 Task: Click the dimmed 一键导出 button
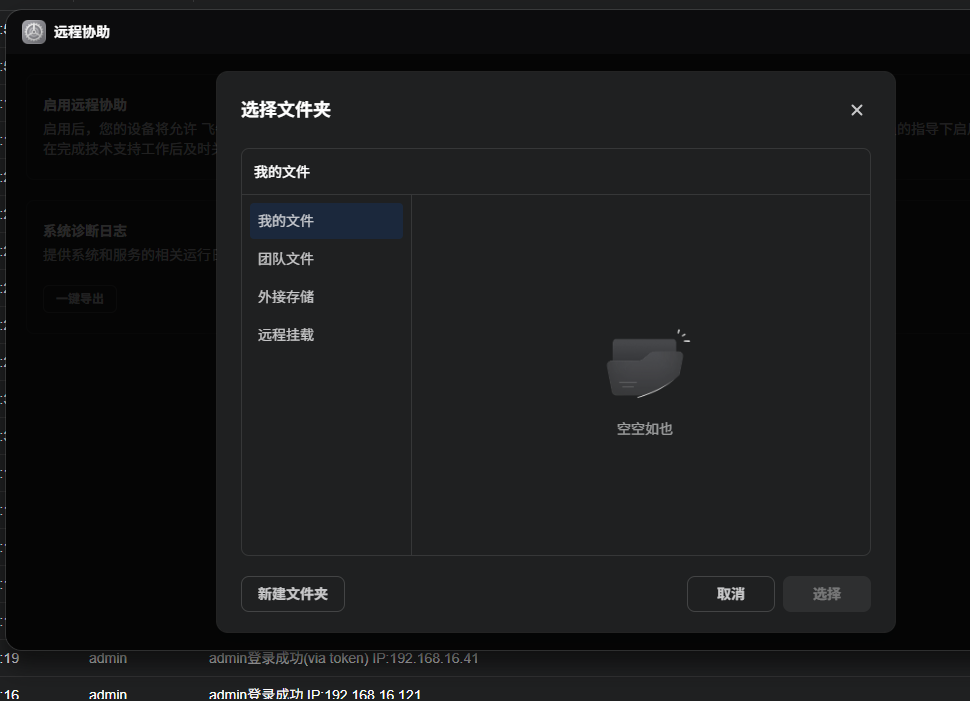pyautogui.click(x=80, y=299)
